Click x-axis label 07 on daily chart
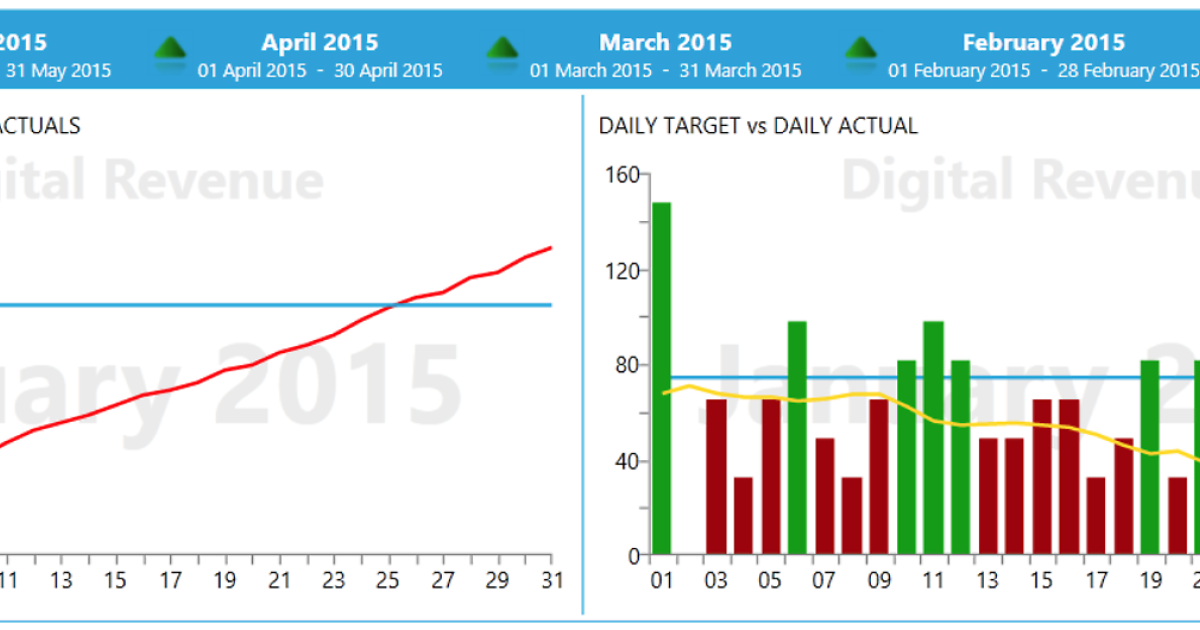The width and height of the screenshot is (1200, 630). coord(824,580)
